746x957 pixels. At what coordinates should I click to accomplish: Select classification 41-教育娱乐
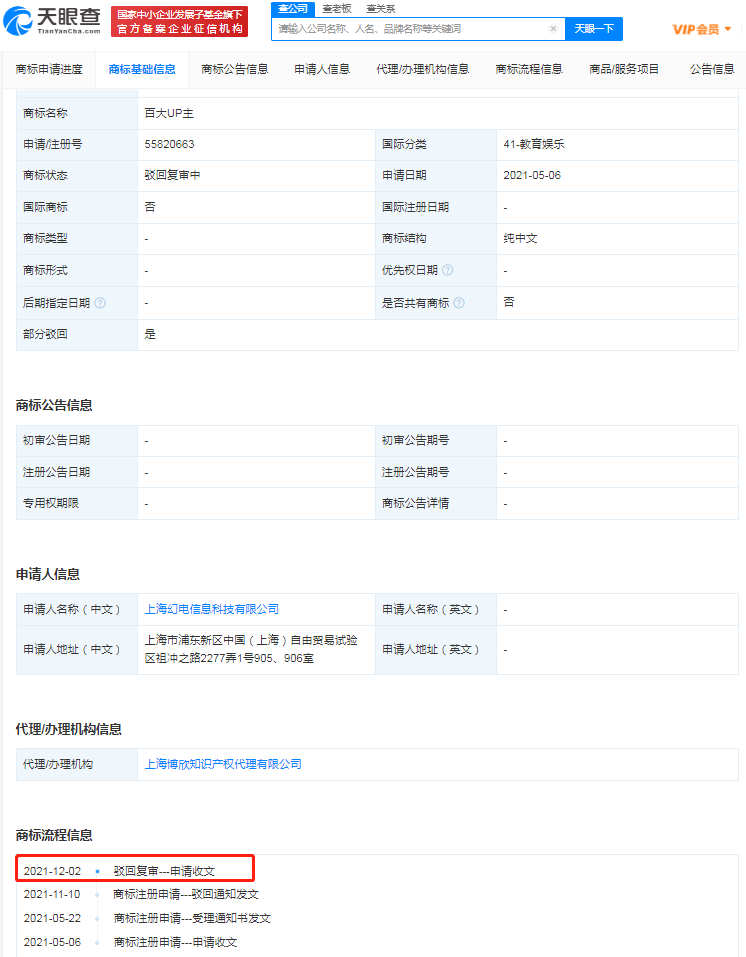click(534, 145)
